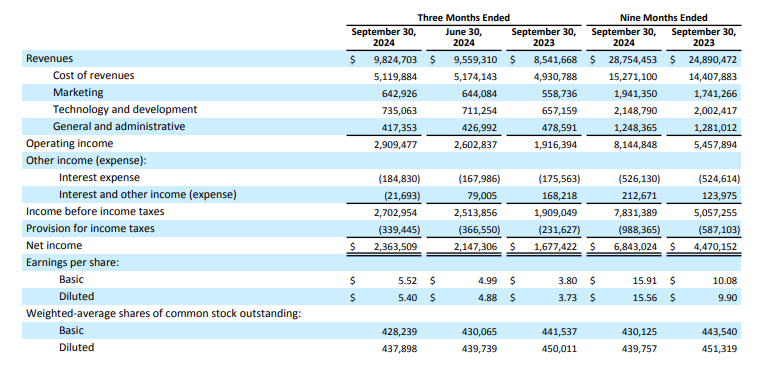Click diluted shares 451,319
771x366 pixels.
pos(719,349)
